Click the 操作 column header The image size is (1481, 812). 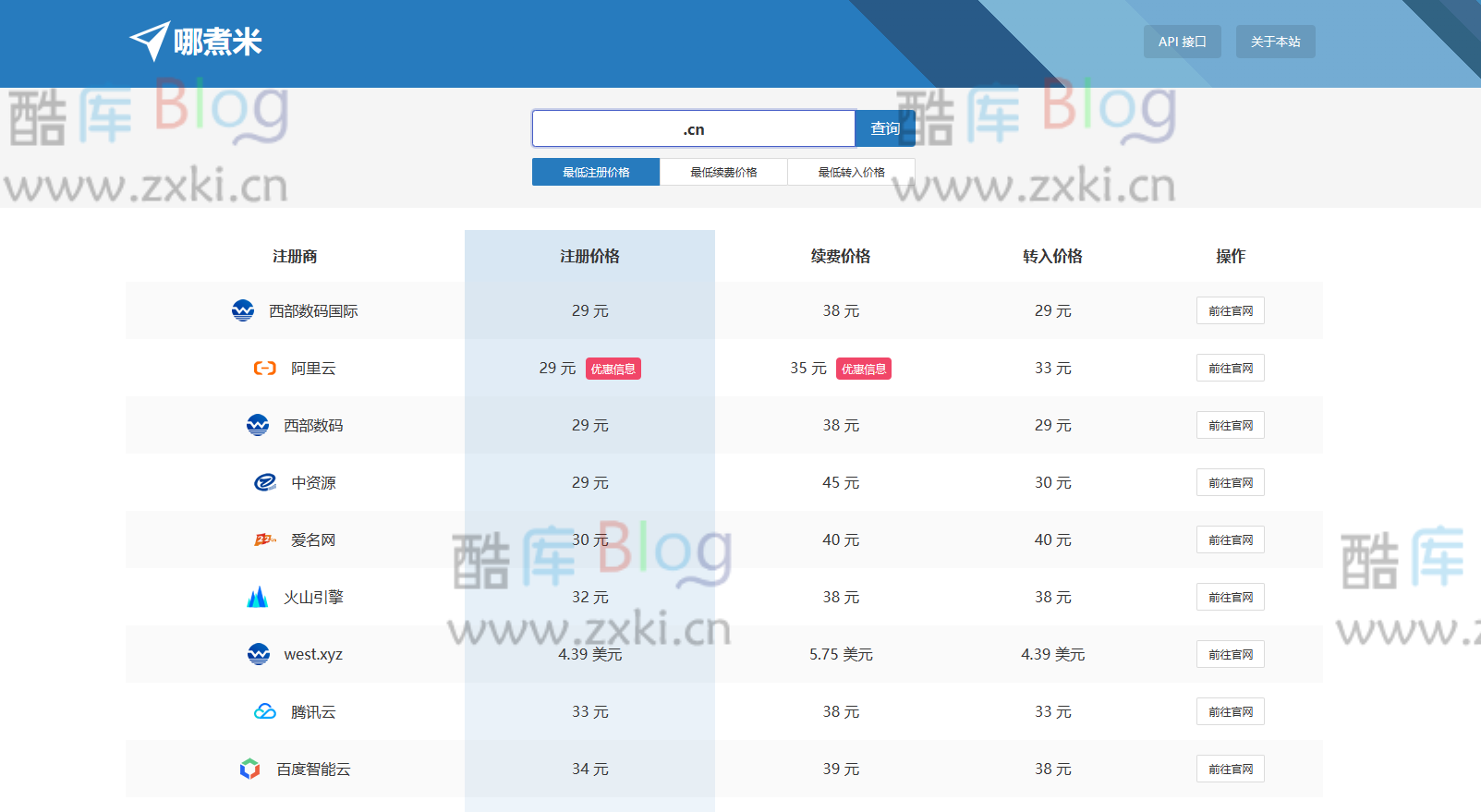tap(1231, 256)
